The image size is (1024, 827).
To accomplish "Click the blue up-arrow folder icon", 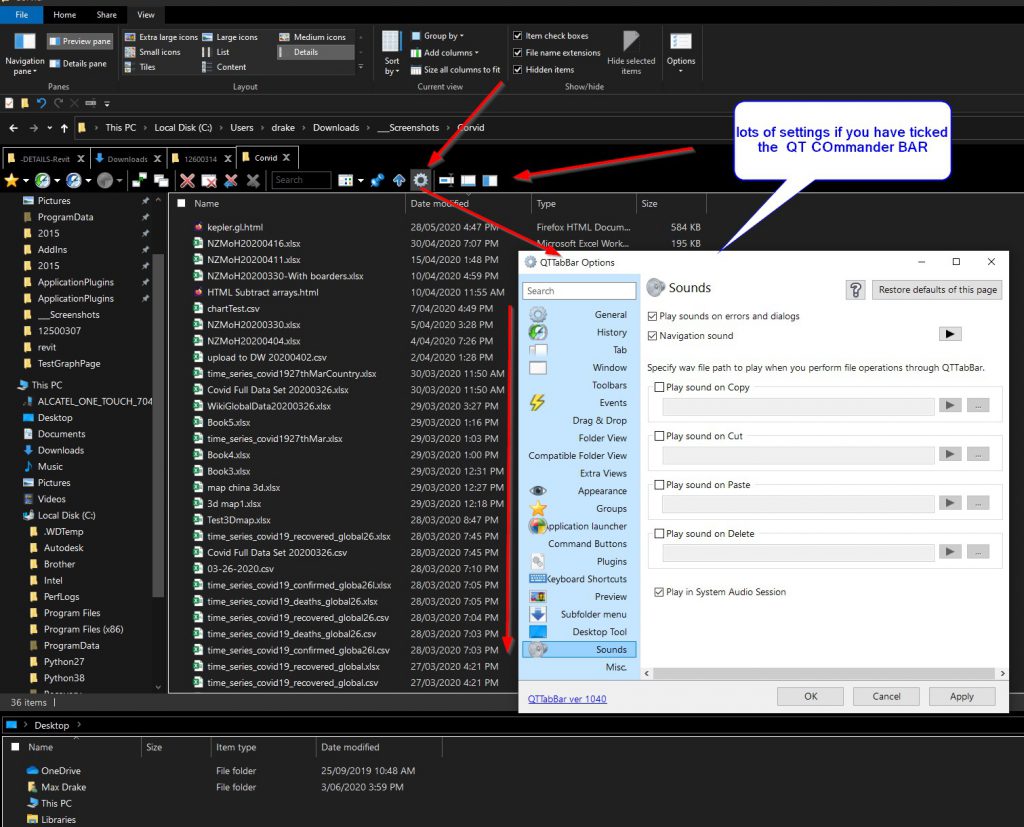I will 399,181.
